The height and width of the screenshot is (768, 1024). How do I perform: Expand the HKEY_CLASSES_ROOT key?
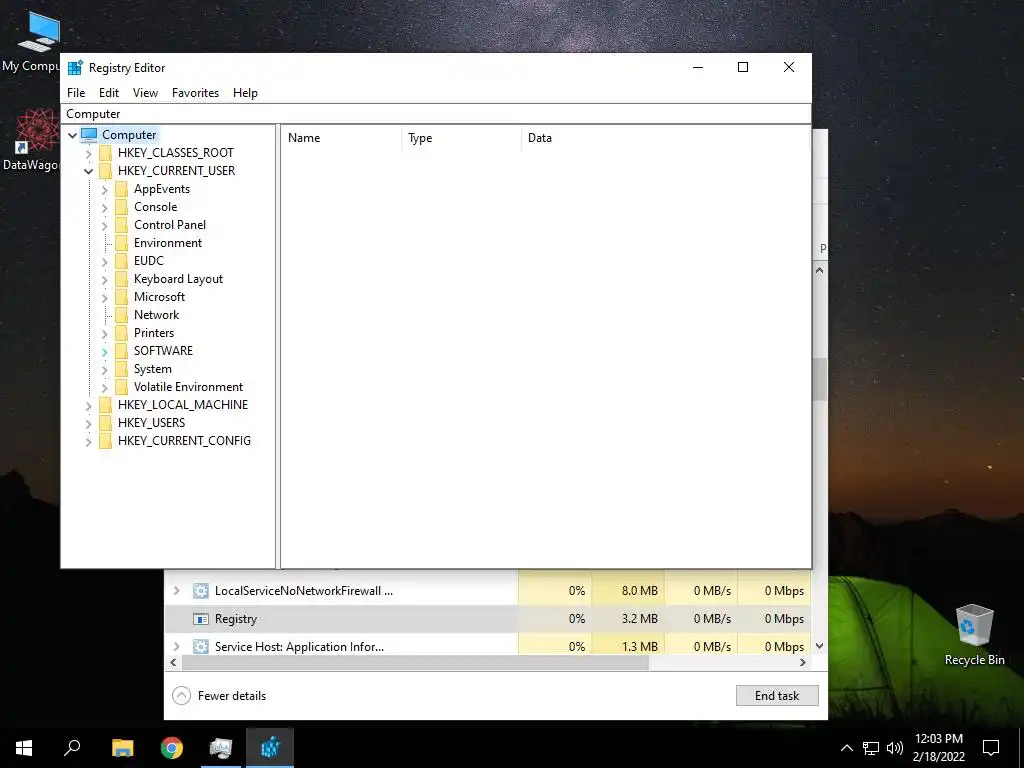tap(88, 153)
